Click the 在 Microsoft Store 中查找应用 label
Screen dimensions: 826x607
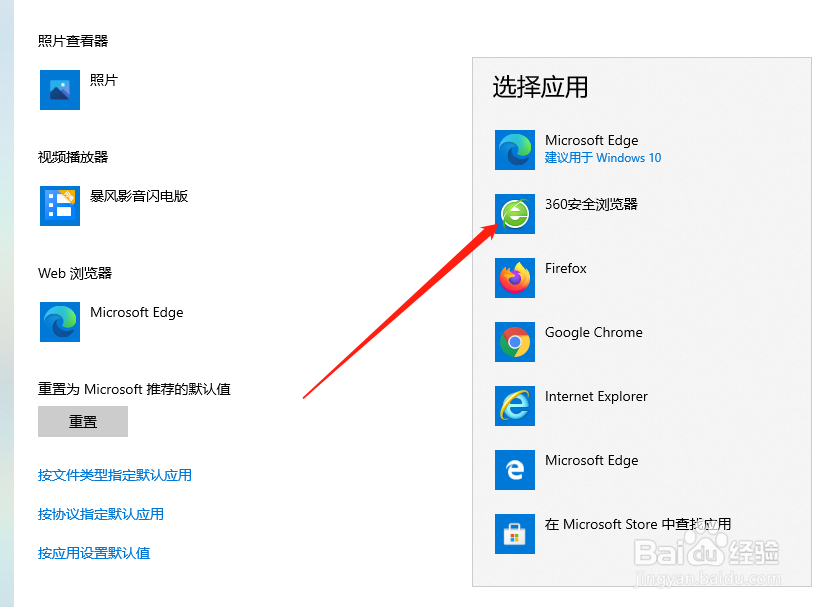[638, 524]
